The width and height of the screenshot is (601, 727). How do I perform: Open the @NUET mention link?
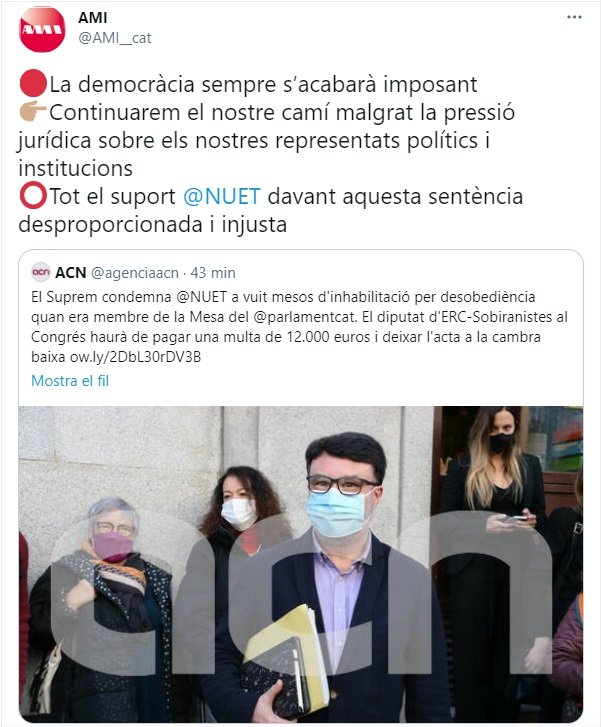pyautogui.click(x=222, y=196)
